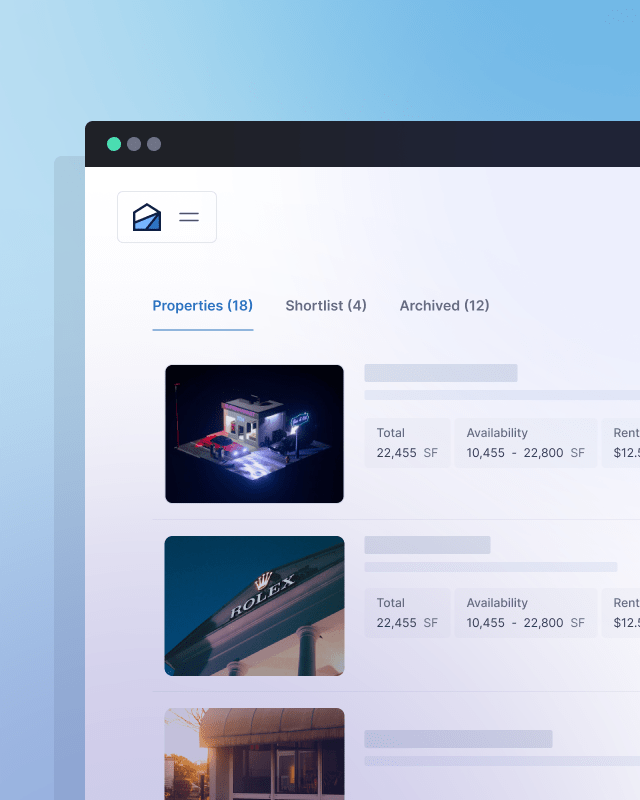Click Total 22,455 SF in Rolex listing
The height and width of the screenshot is (800, 640).
[407, 613]
